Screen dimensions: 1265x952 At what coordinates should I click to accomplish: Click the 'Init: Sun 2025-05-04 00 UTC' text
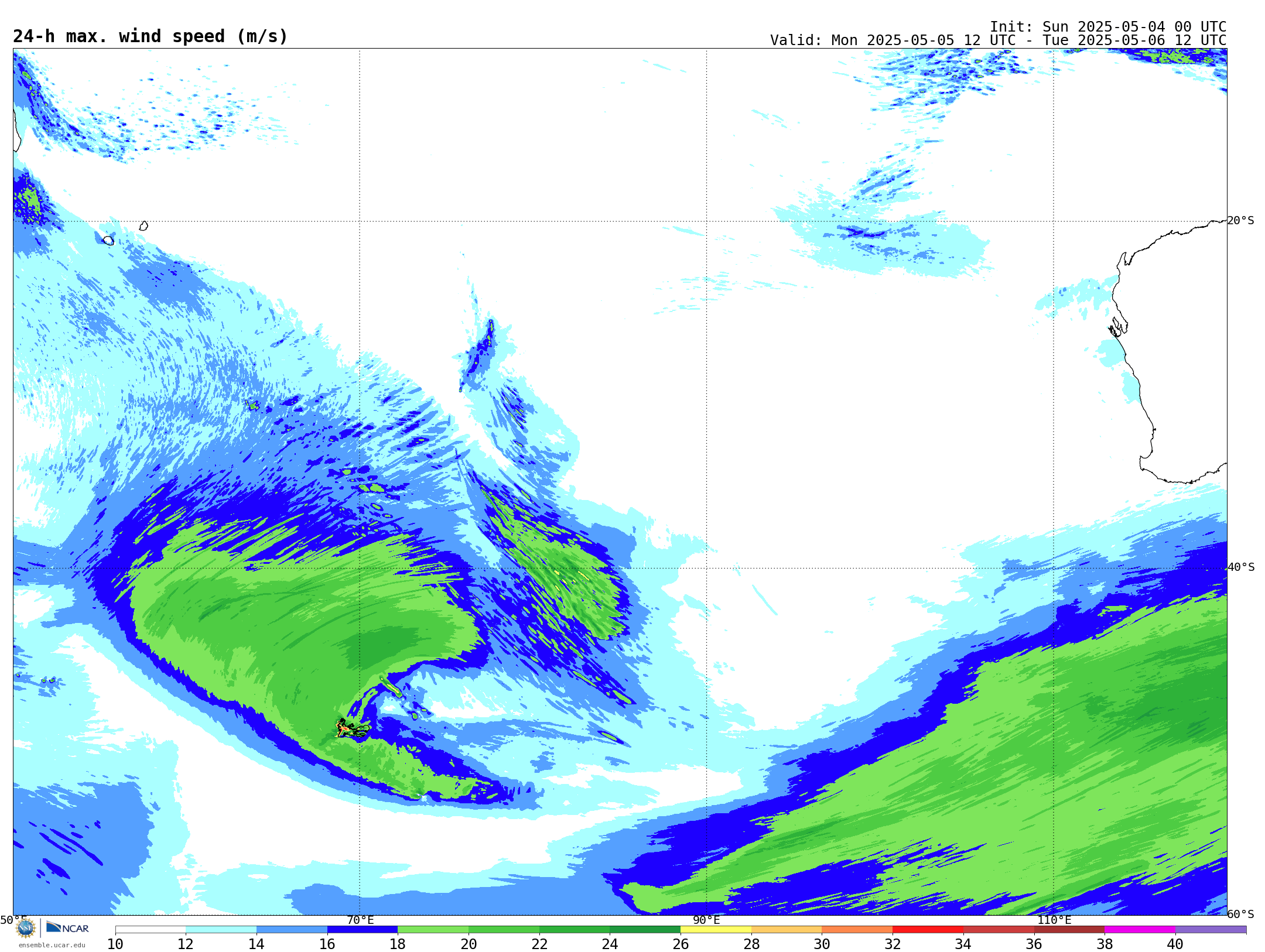point(1108,27)
